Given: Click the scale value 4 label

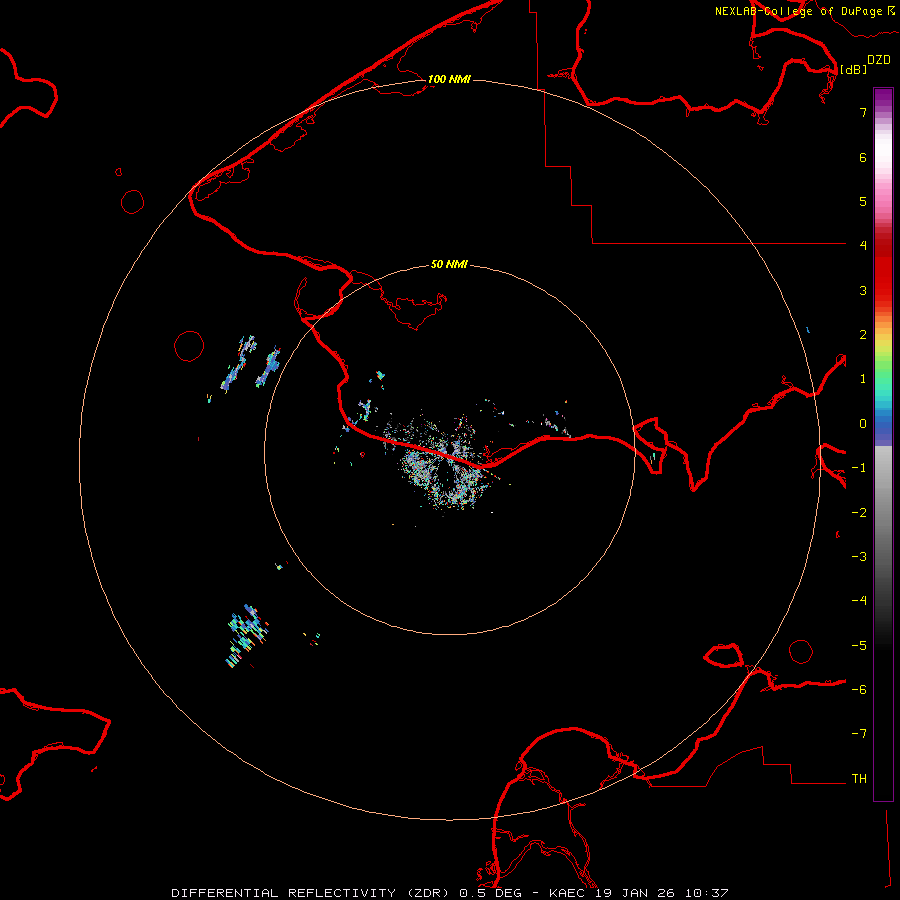Looking at the screenshot, I should click(863, 246).
